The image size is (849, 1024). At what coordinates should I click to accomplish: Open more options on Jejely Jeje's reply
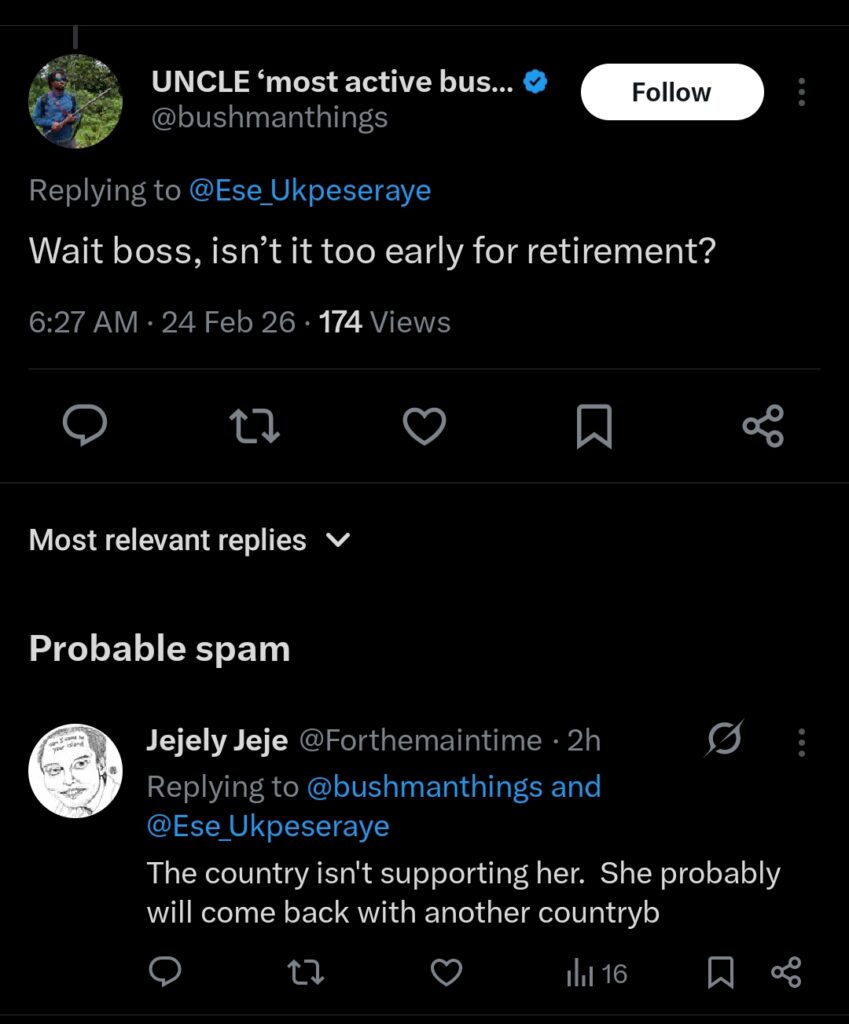(x=801, y=741)
